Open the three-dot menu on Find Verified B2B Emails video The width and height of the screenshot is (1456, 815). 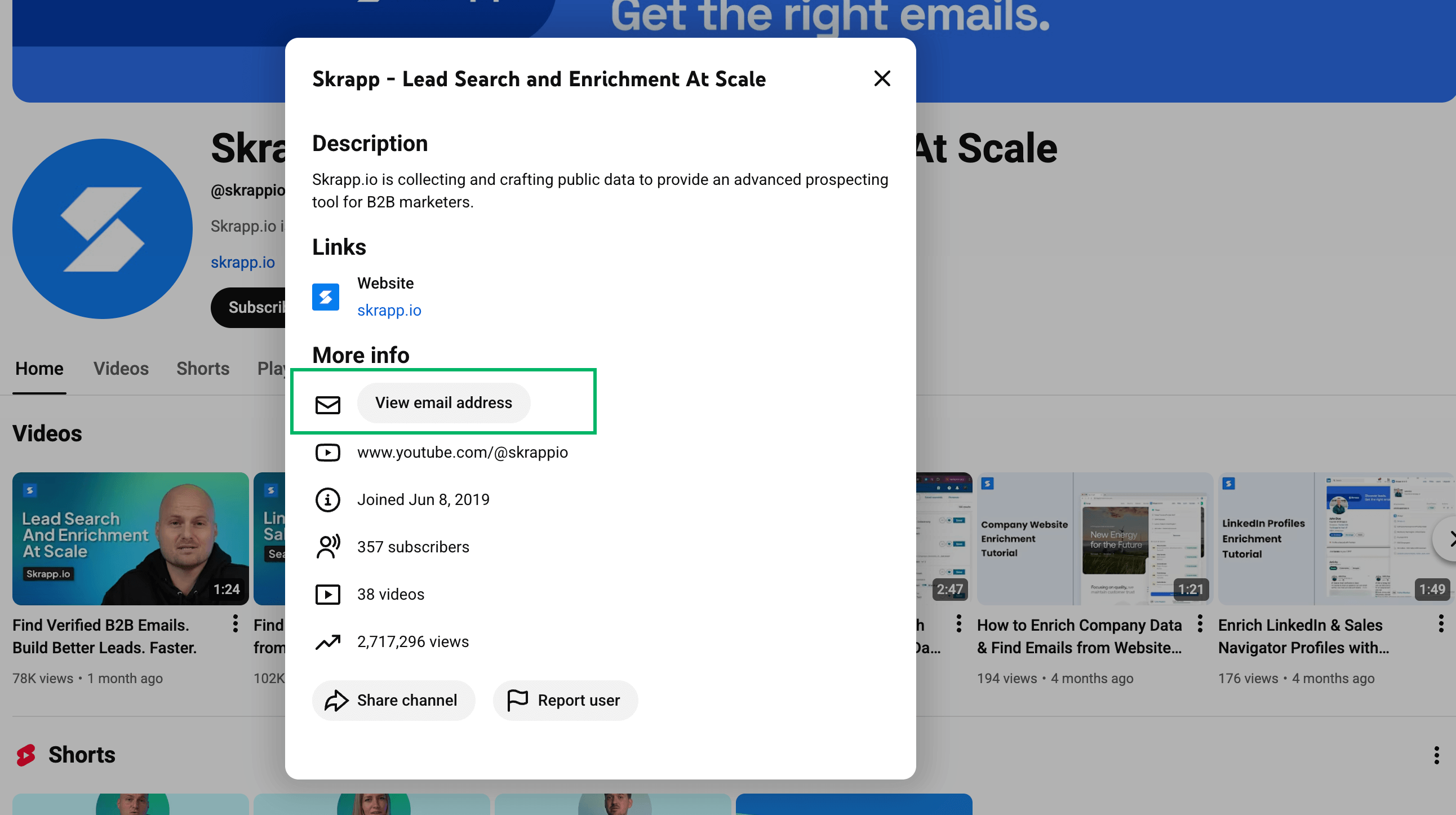235,624
